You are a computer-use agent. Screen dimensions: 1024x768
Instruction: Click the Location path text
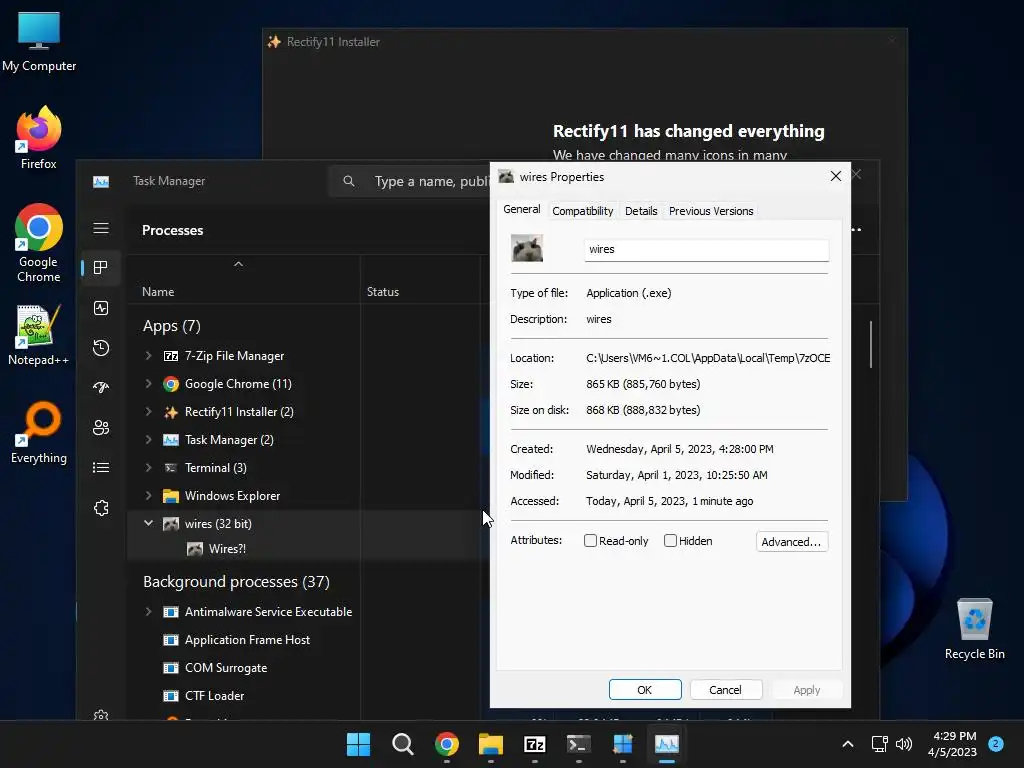click(x=708, y=358)
